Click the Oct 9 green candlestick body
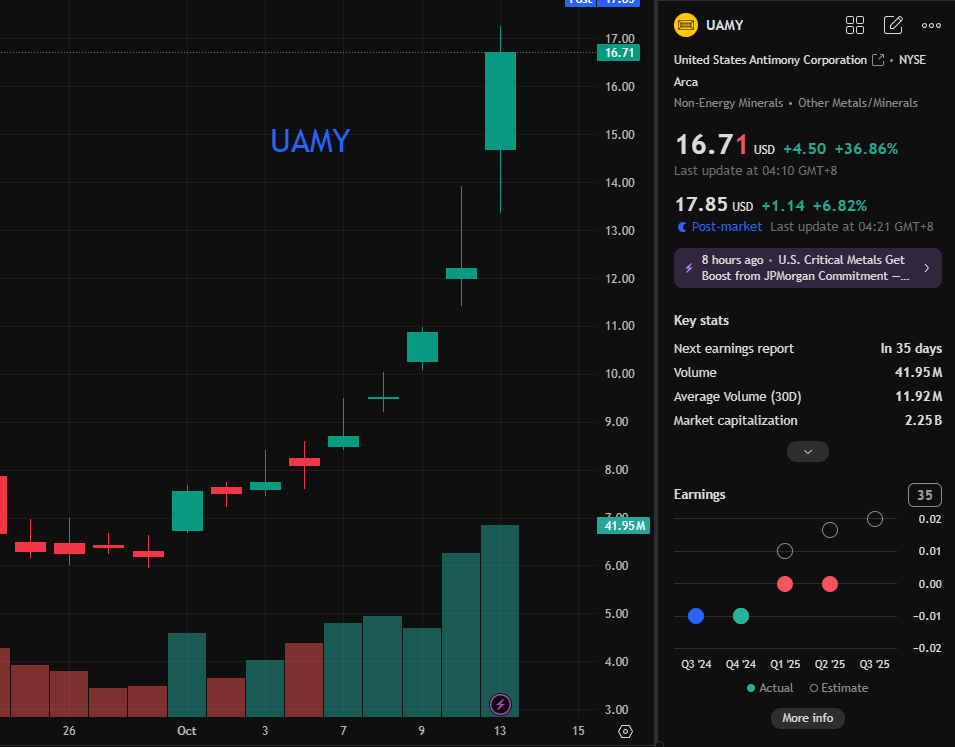This screenshot has height=747, width=955. [x=423, y=347]
